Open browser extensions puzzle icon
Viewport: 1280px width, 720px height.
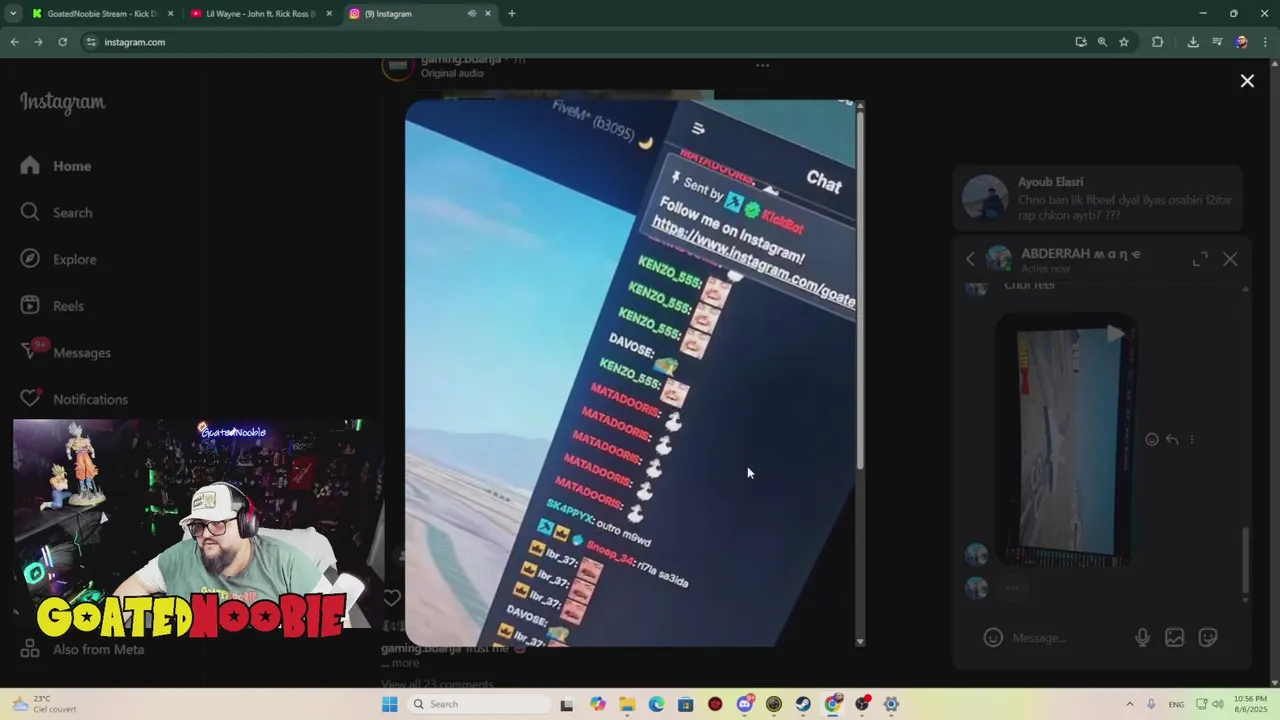click(x=1158, y=42)
